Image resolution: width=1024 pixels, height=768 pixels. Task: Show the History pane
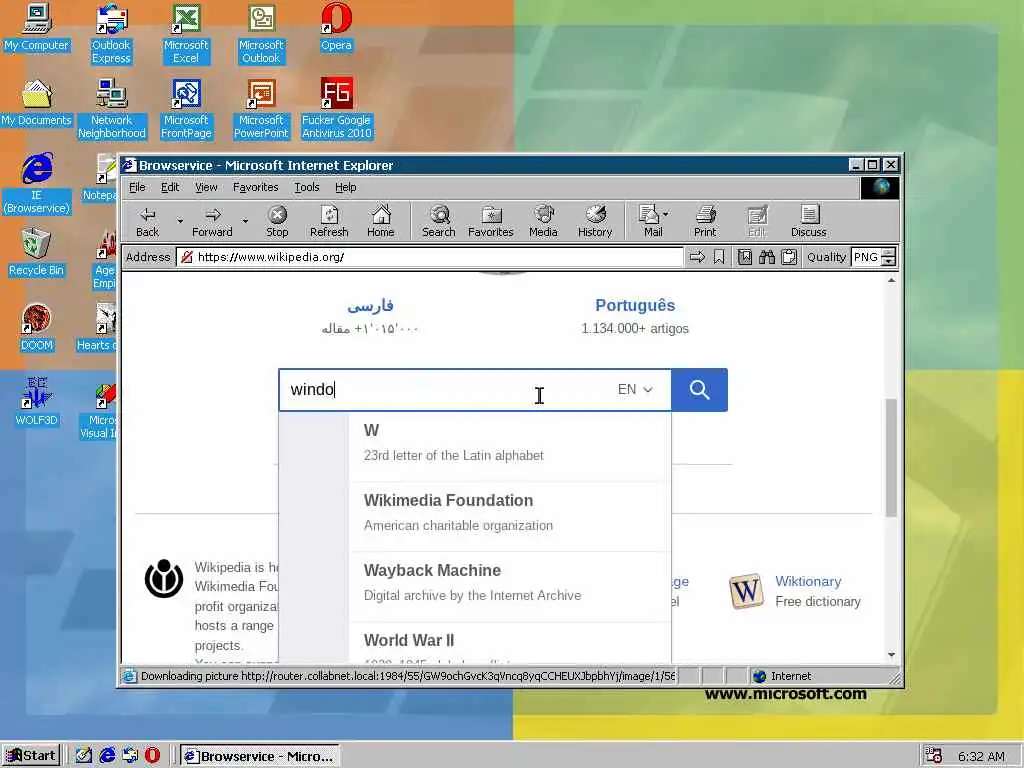[595, 221]
